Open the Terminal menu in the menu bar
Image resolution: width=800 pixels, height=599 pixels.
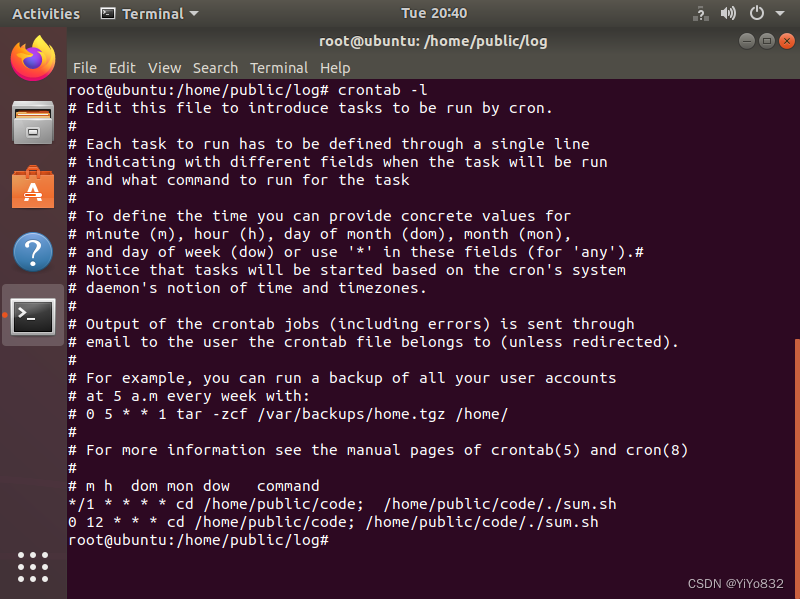pos(279,68)
